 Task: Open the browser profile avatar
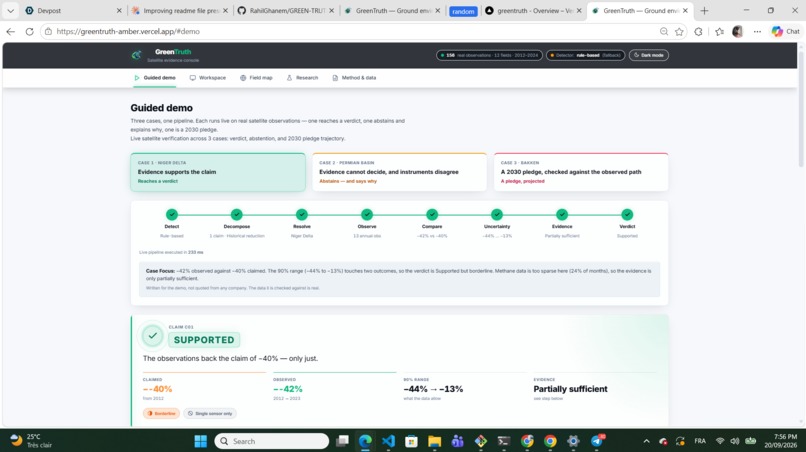(738, 31)
